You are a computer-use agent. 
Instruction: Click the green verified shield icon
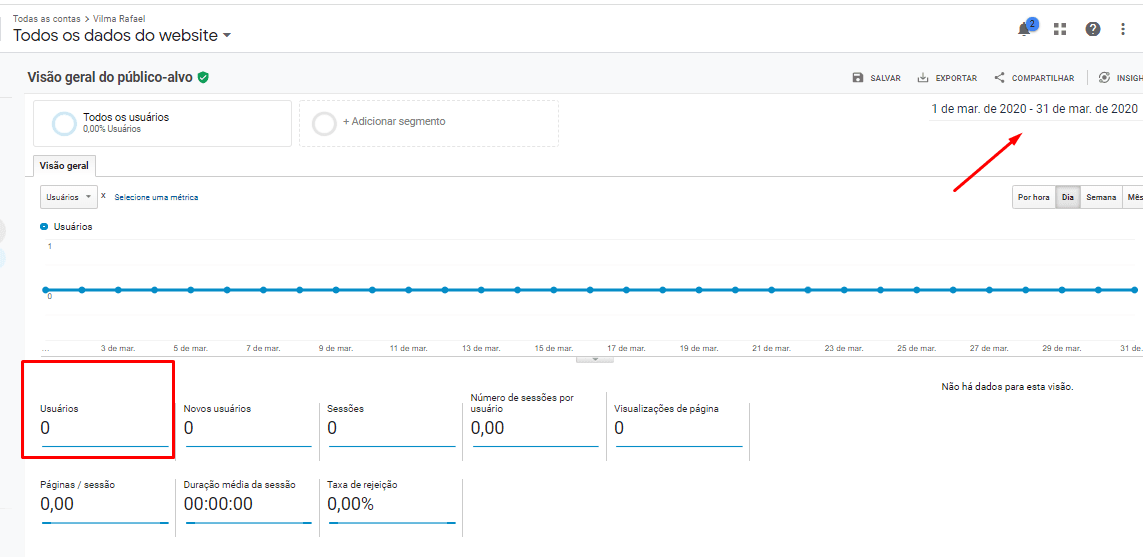(x=203, y=77)
